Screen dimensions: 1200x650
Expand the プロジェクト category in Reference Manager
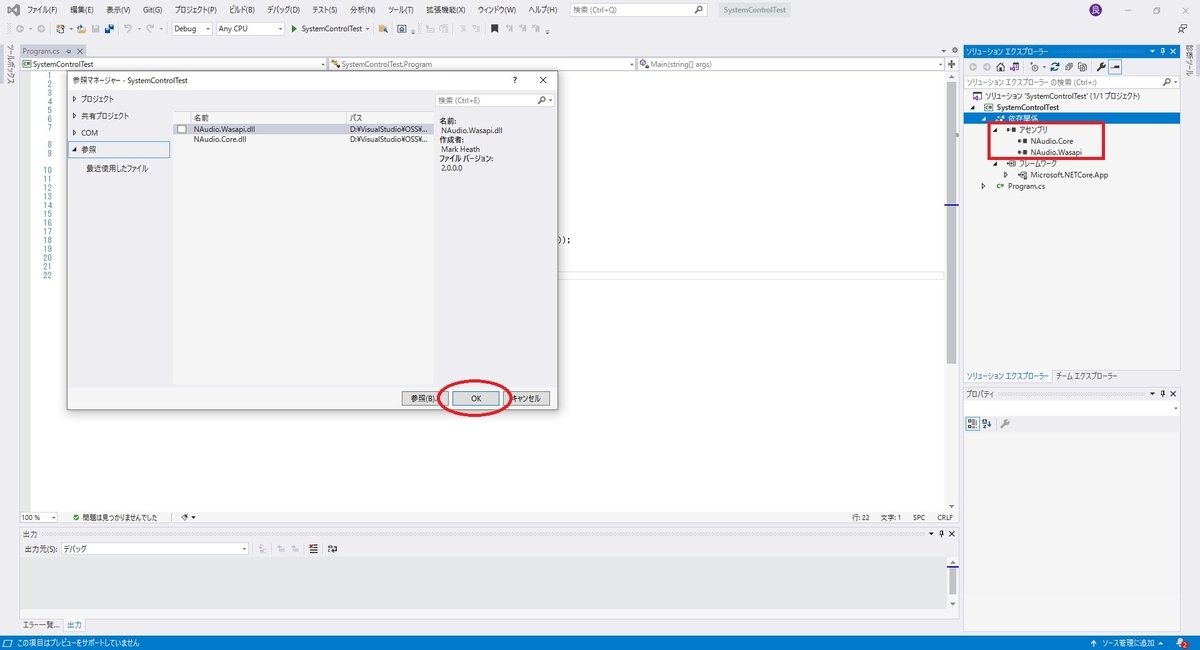tap(75, 99)
